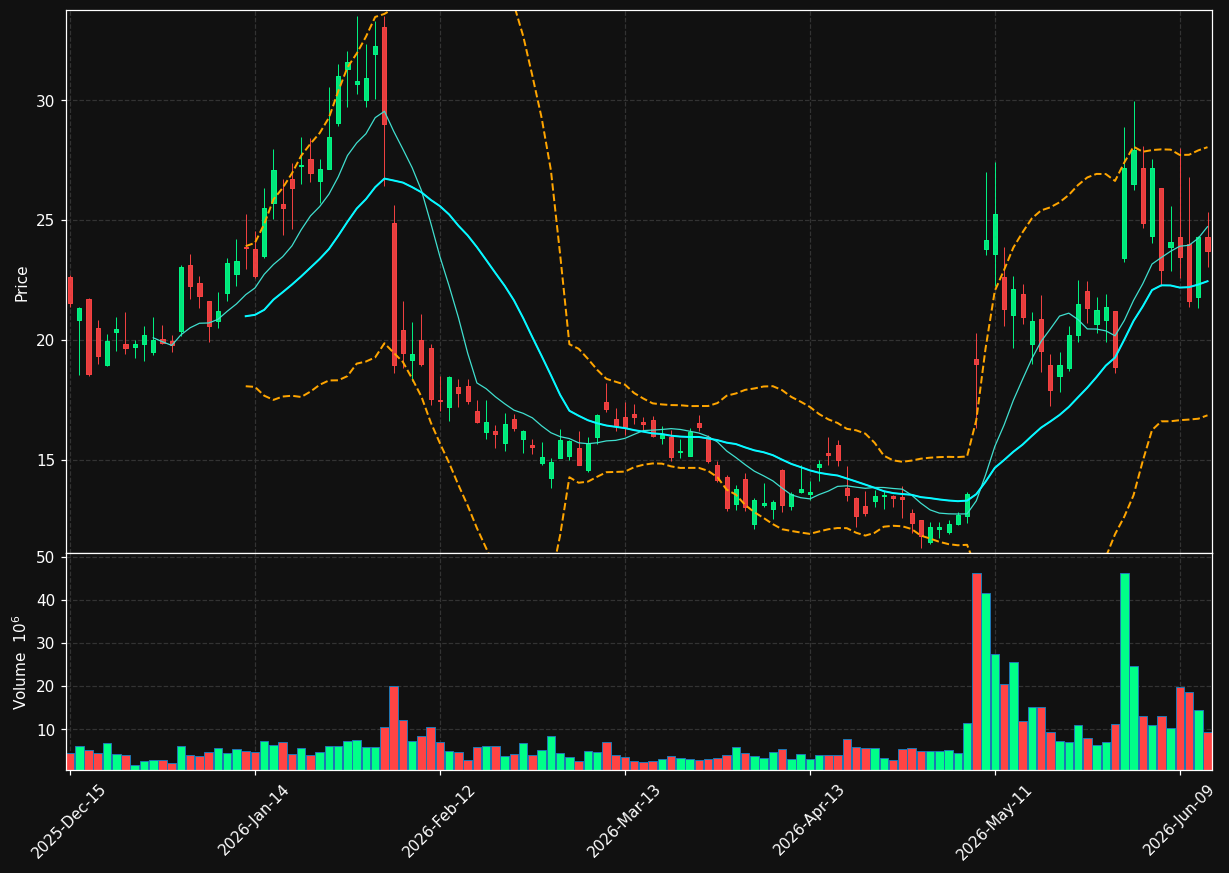Click the "Volume 10^6" axis label

[21, 662]
